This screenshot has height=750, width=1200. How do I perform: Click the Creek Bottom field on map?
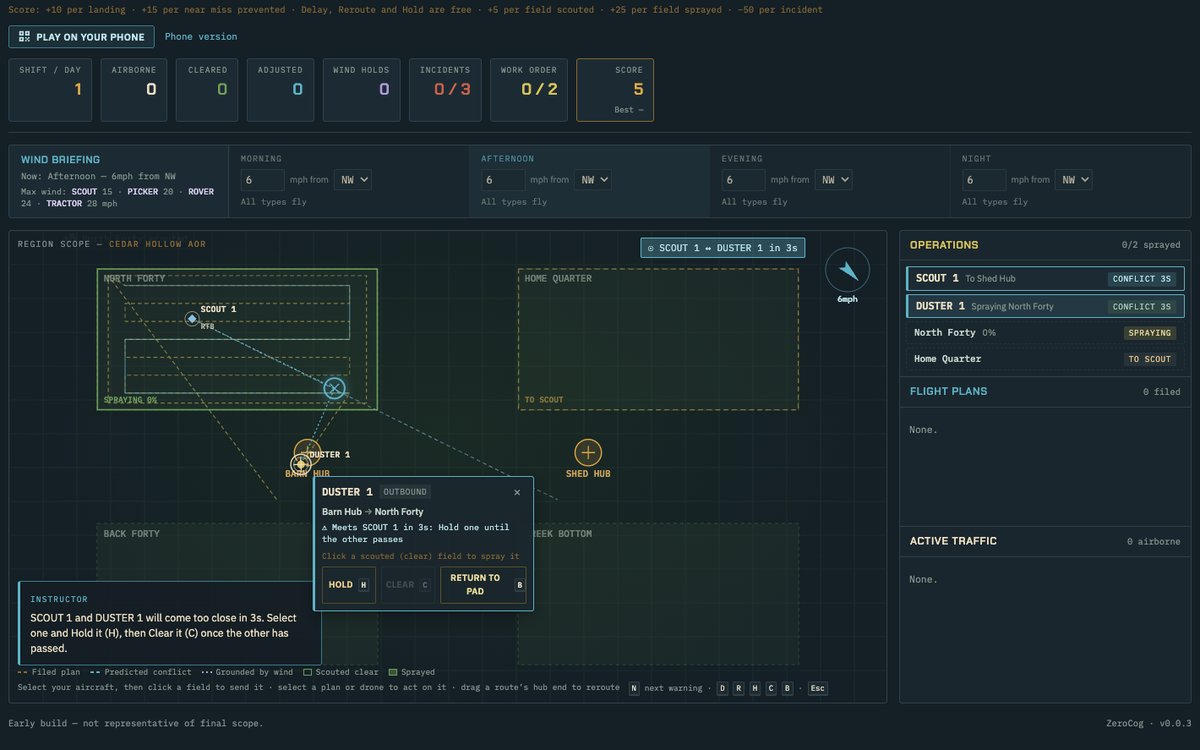click(x=658, y=594)
